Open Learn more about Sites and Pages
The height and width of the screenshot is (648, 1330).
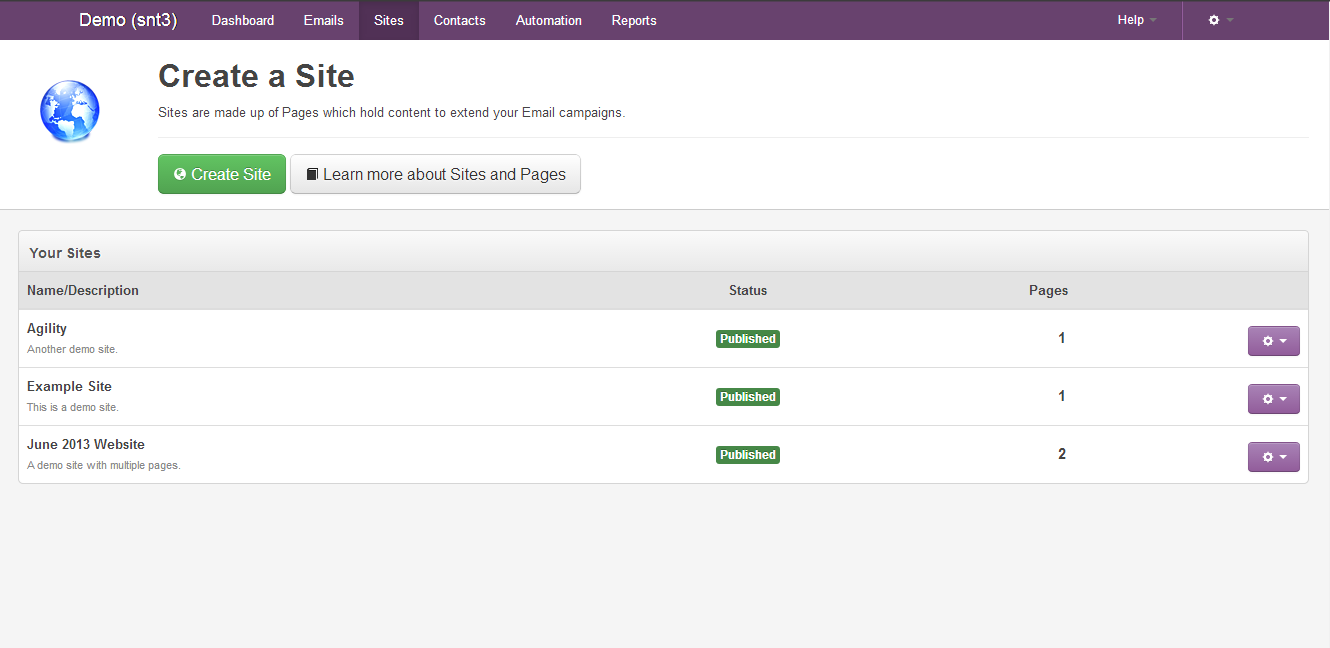435,174
